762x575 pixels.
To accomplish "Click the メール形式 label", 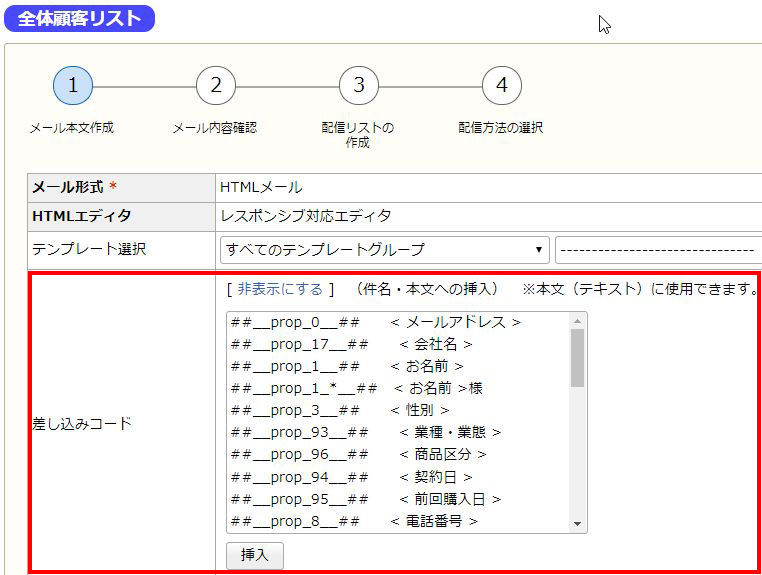I will point(68,187).
